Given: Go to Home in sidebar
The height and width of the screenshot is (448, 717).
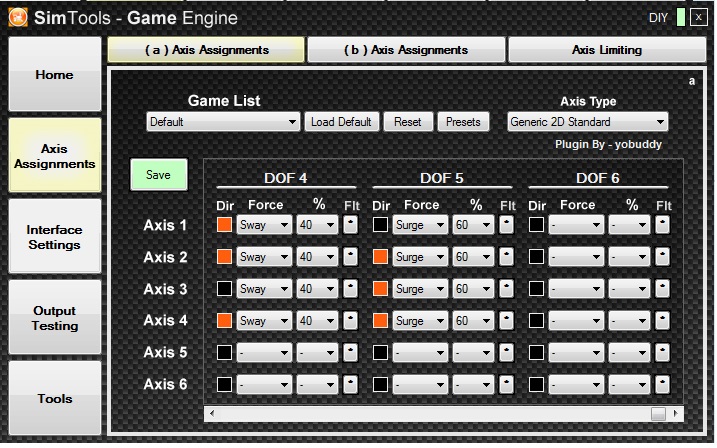Looking at the screenshot, I should (54, 75).
